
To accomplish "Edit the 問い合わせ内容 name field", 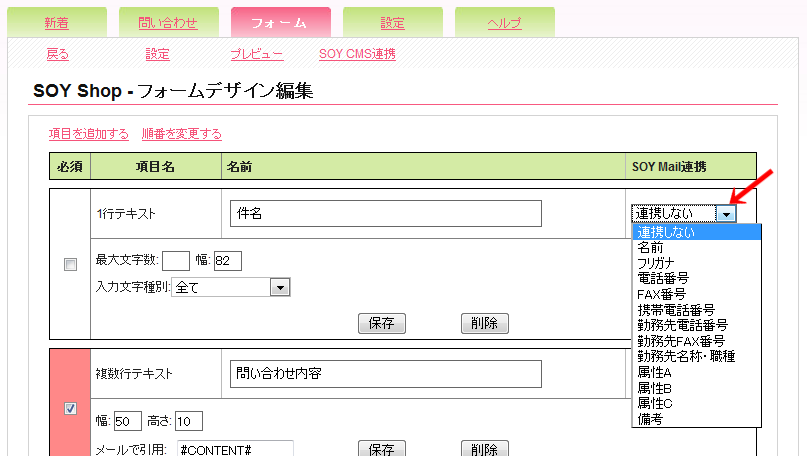I will click(x=386, y=374).
